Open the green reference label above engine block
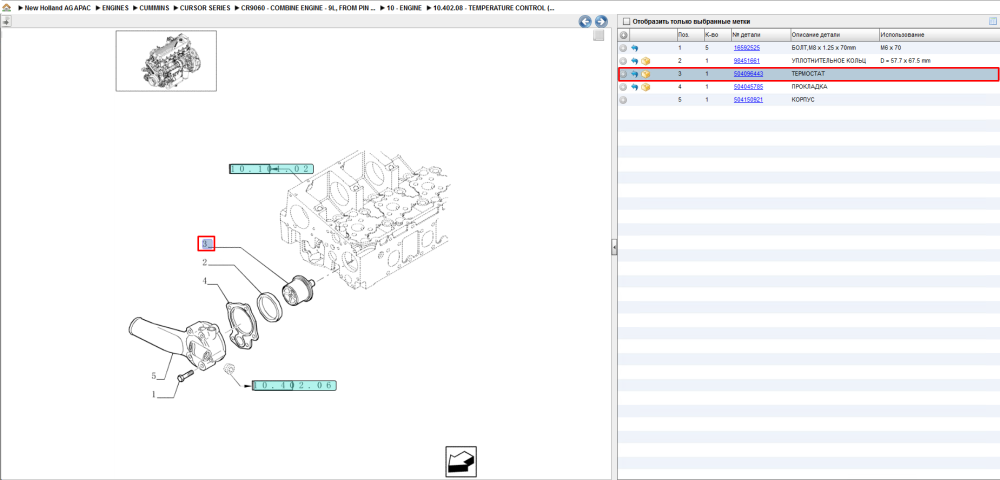The height and width of the screenshot is (480, 1000). pos(271,169)
